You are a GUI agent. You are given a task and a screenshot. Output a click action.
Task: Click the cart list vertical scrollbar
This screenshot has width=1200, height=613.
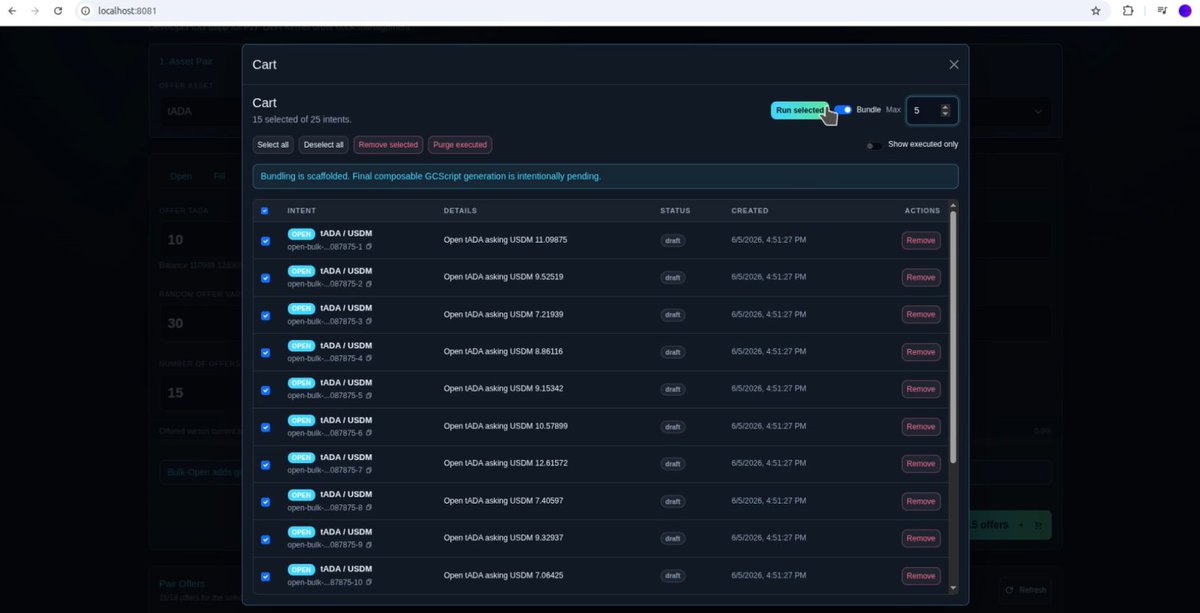(x=952, y=336)
